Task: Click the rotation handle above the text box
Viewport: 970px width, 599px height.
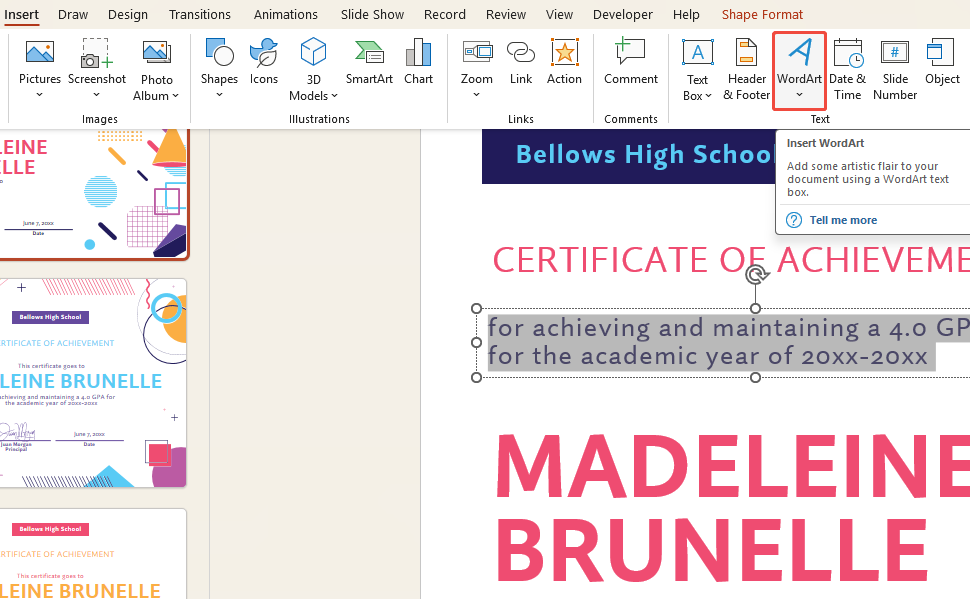Action: point(756,274)
